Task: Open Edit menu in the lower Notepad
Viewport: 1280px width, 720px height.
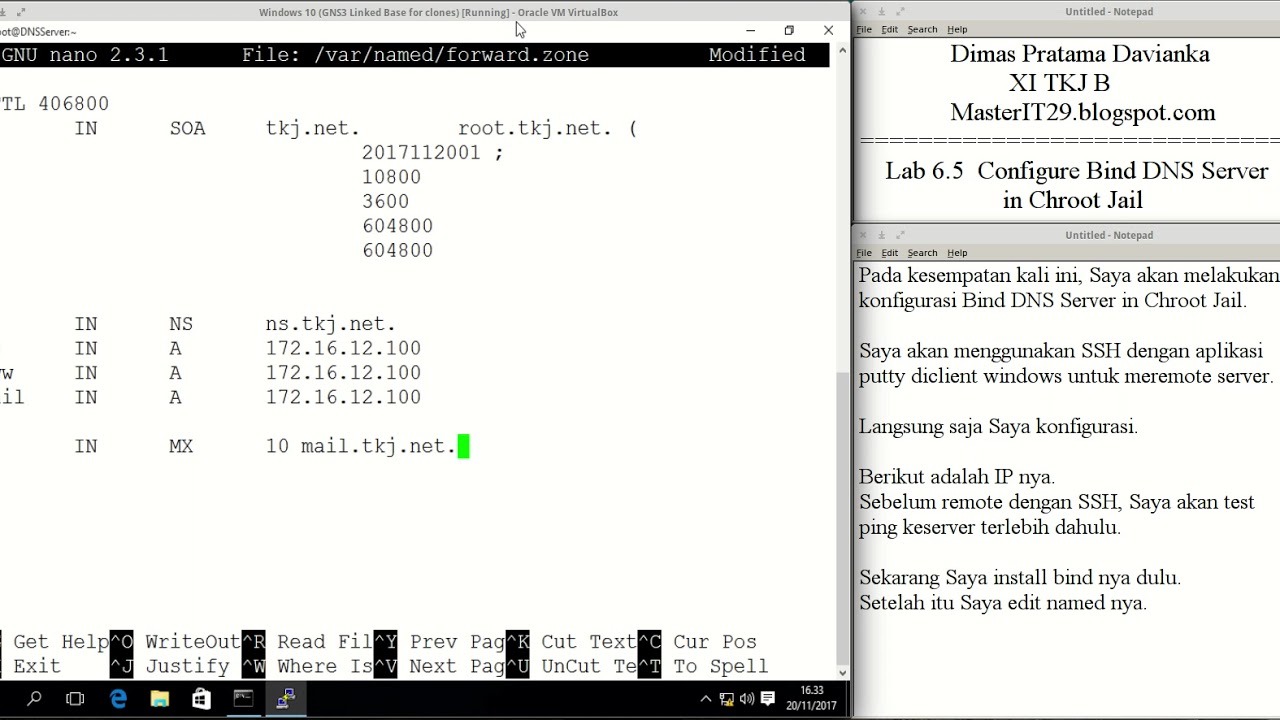Action: pyautogui.click(x=889, y=253)
